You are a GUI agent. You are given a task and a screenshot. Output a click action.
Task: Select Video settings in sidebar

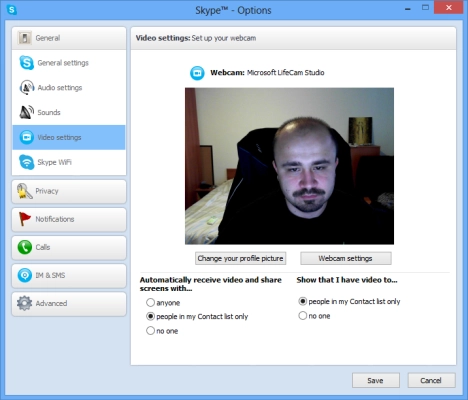[x=69, y=137]
